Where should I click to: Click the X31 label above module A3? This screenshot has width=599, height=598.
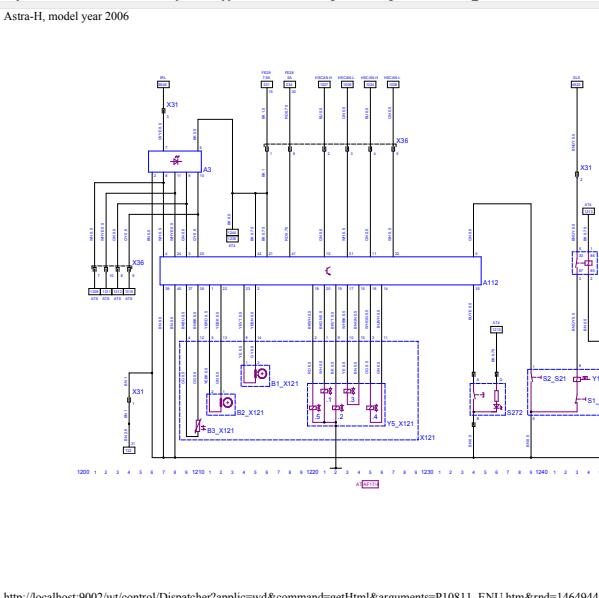click(x=172, y=105)
